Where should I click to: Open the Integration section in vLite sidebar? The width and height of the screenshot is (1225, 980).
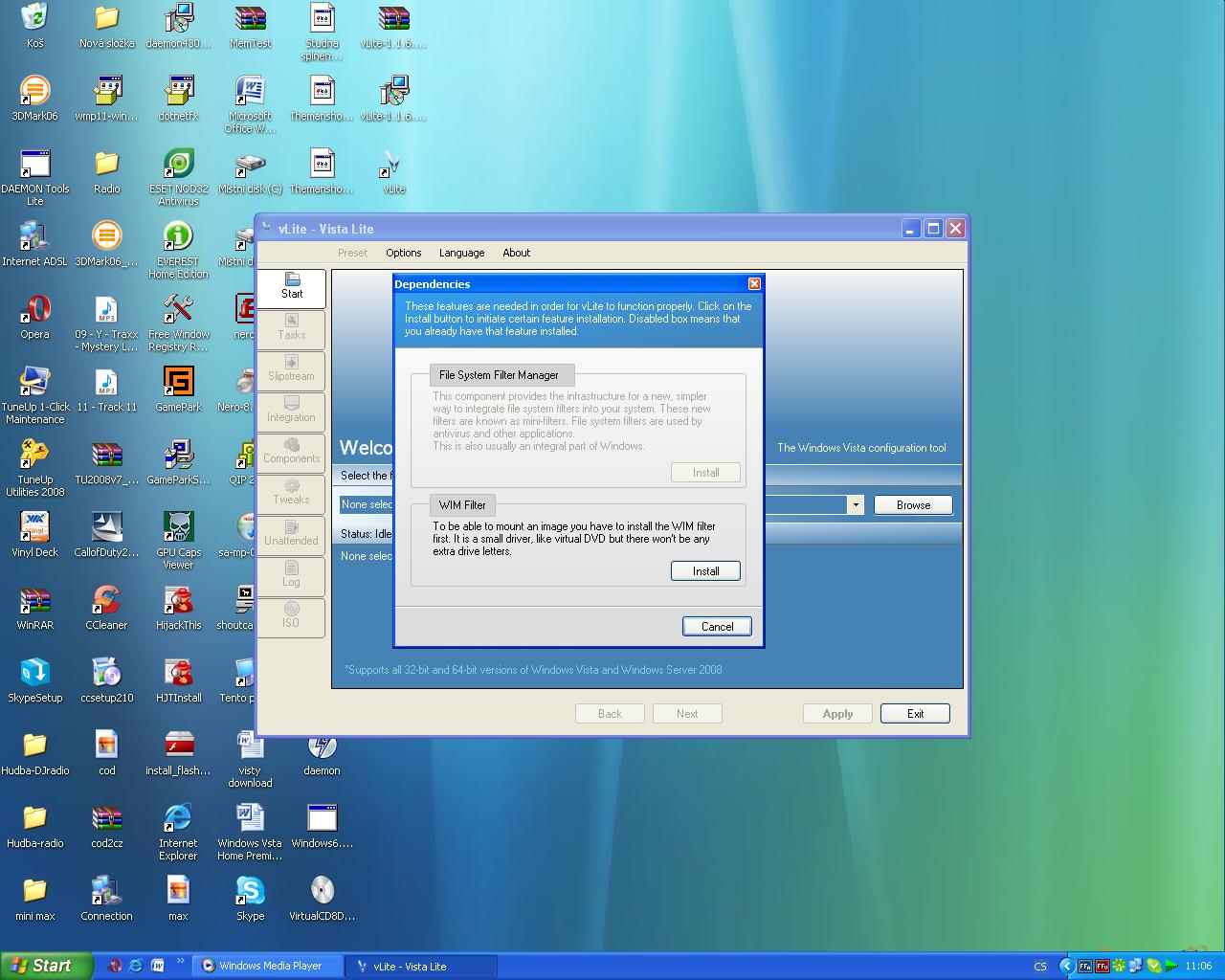(292, 412)
